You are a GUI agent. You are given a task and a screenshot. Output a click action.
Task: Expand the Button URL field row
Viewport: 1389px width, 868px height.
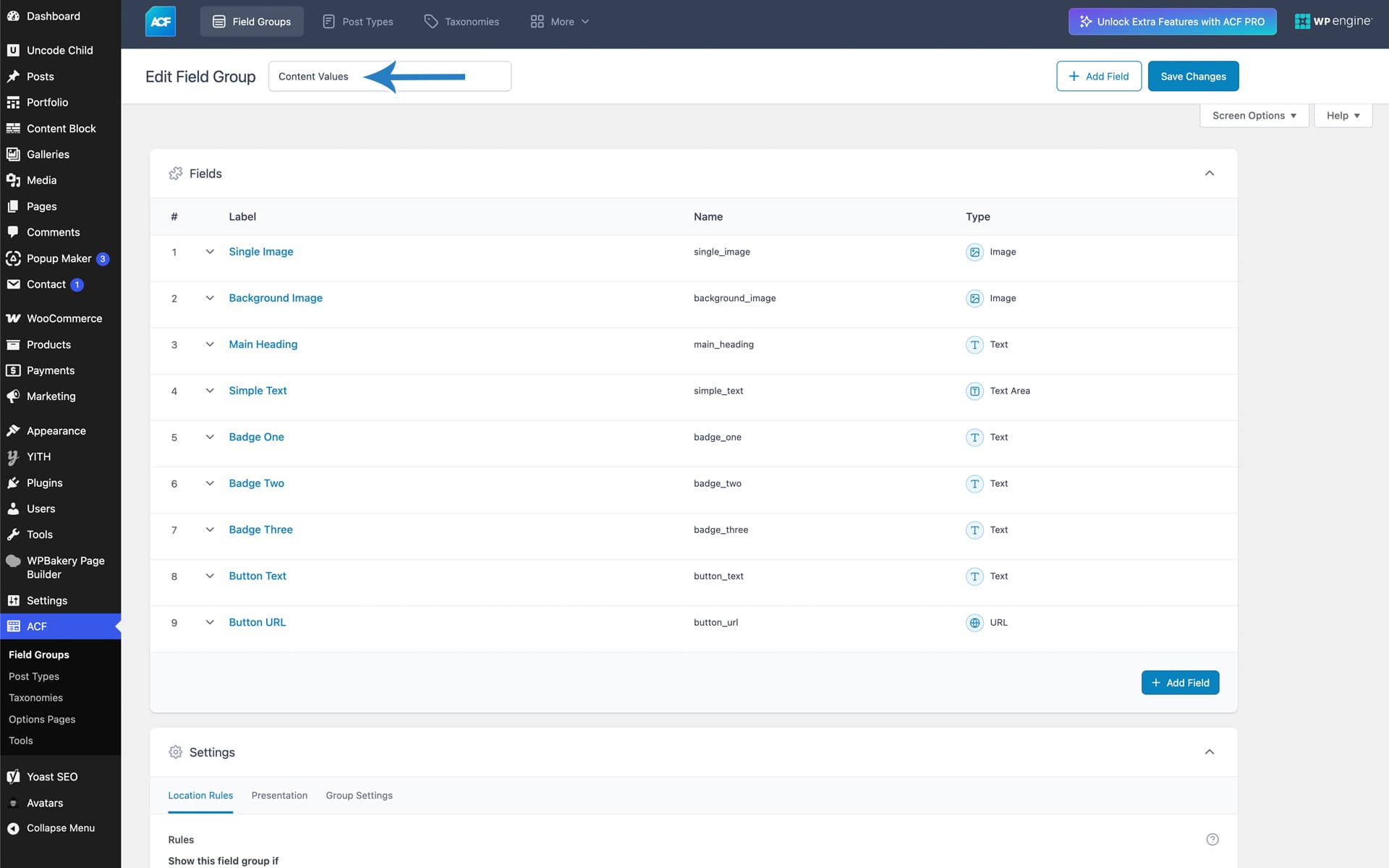click(x=210, y=622)
